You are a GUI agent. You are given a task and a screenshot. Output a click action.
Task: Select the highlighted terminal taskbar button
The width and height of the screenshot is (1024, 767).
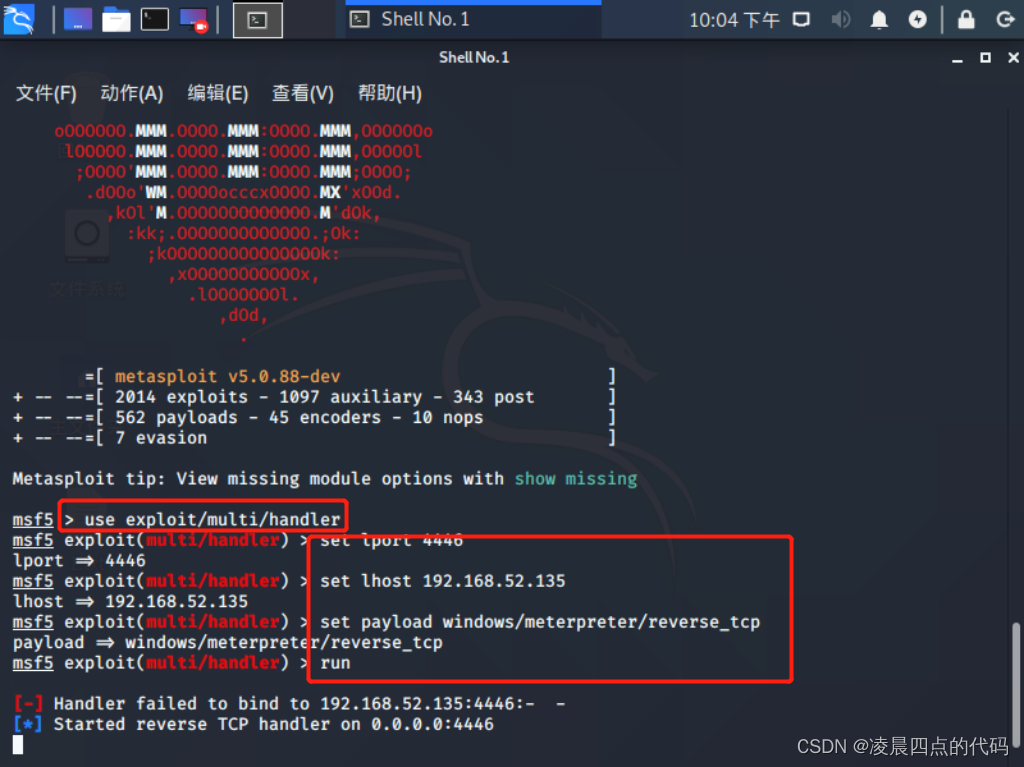tap(258, 20)
